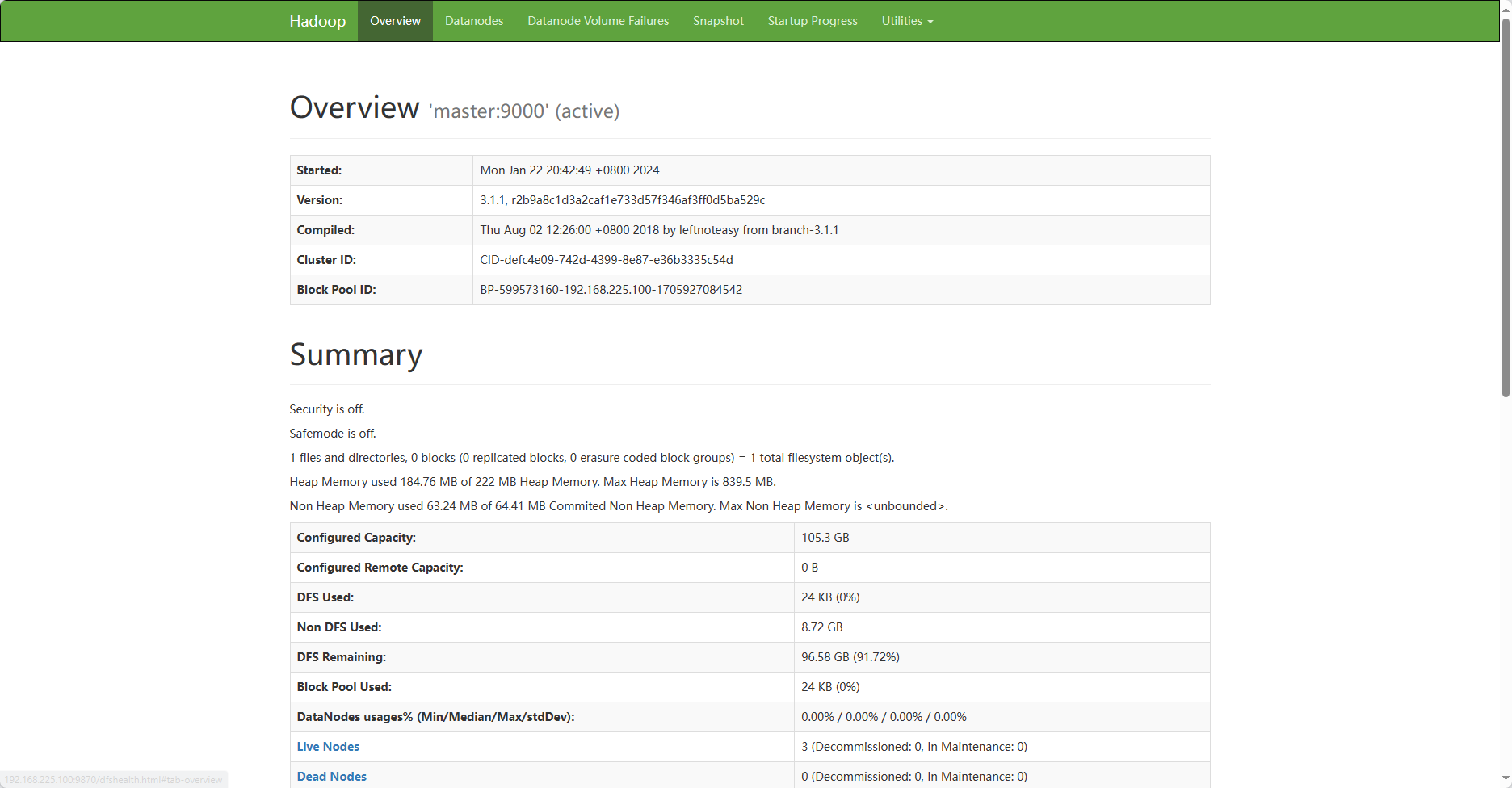Select DFS Remaining value 96.58 GB
Image resolution: width=1512 pixels, height=788 pixels.
coord(850,657)
